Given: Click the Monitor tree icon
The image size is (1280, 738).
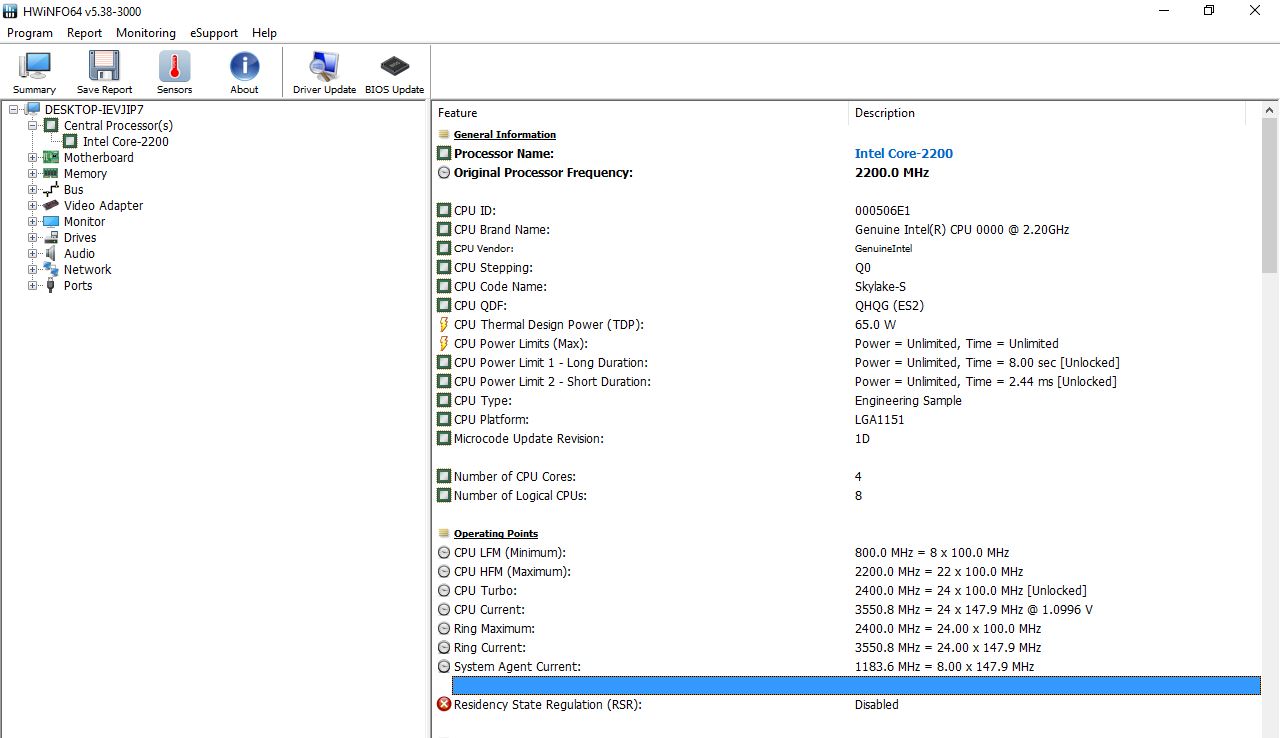Looking at the screenshot, I should [x=51, y=221].
